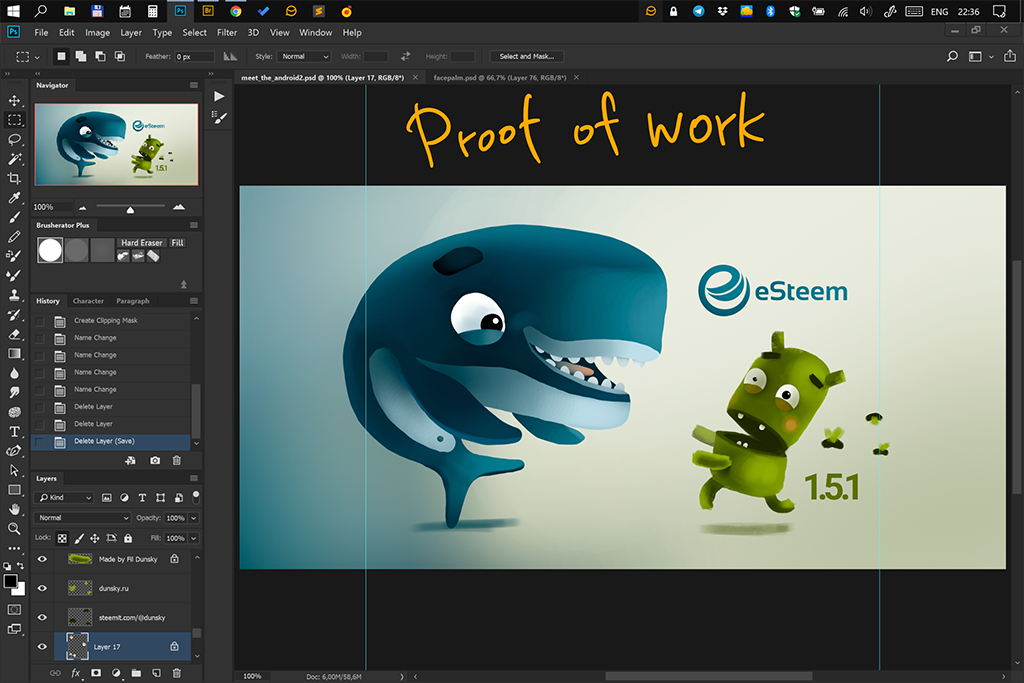Image resolution: width=1024 pixels, height=683 pixels.
Task: Switch to the facepalm.psd document tab
Action: [x=500, y=78]
